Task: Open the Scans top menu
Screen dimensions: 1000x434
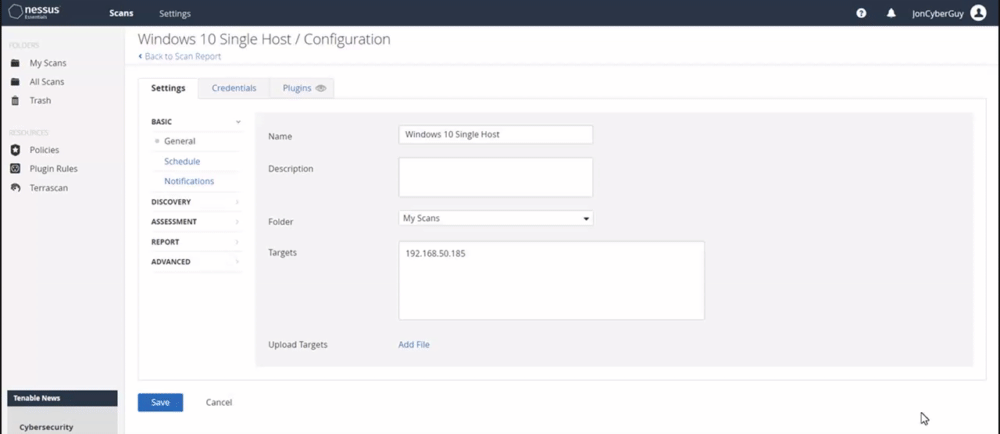Action: coord(121,13)
